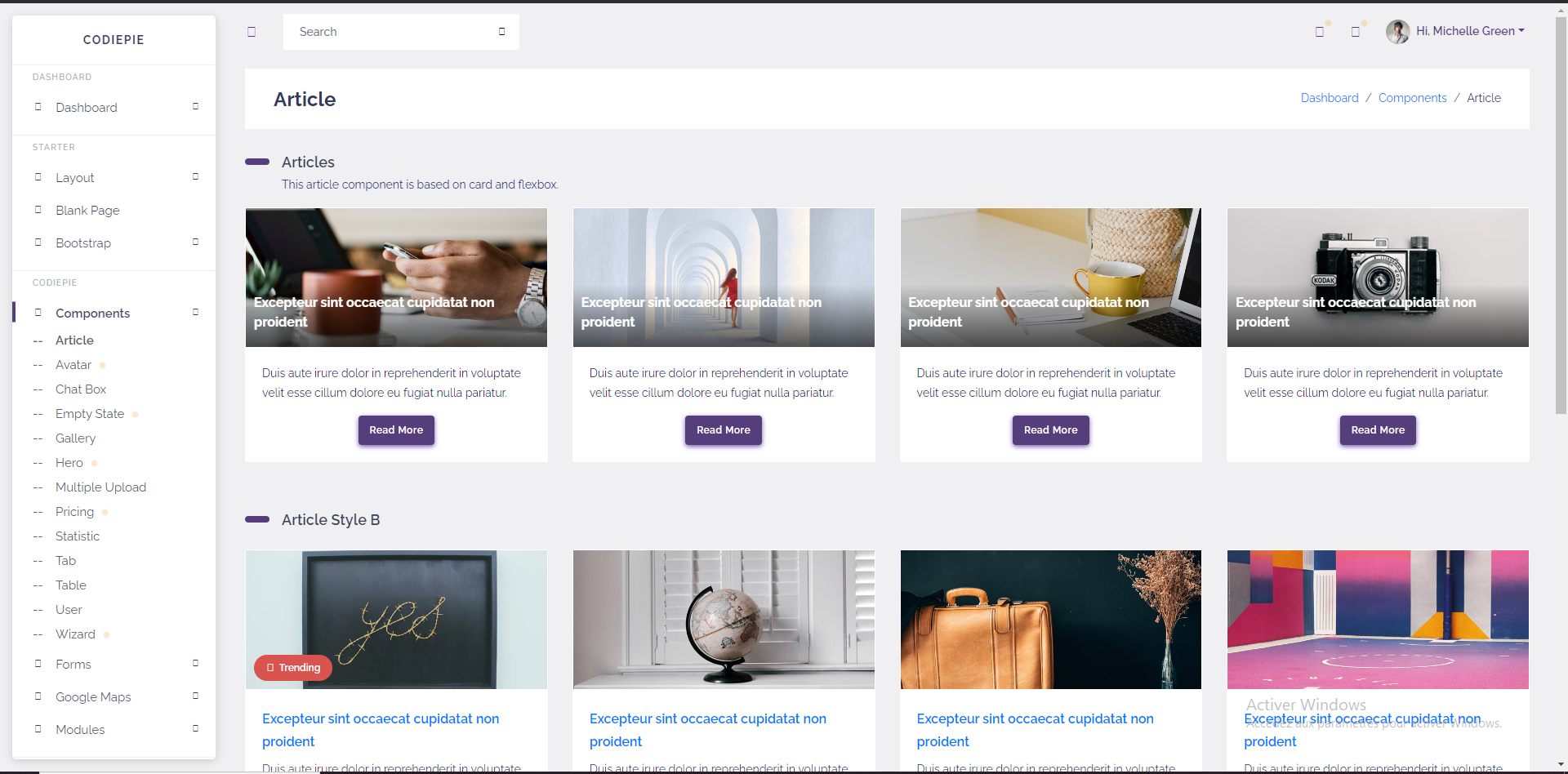Collapse the Components menu arrow
This screenshot has height=774, width=1568.
pyautogui.click(x=195, y=313)
